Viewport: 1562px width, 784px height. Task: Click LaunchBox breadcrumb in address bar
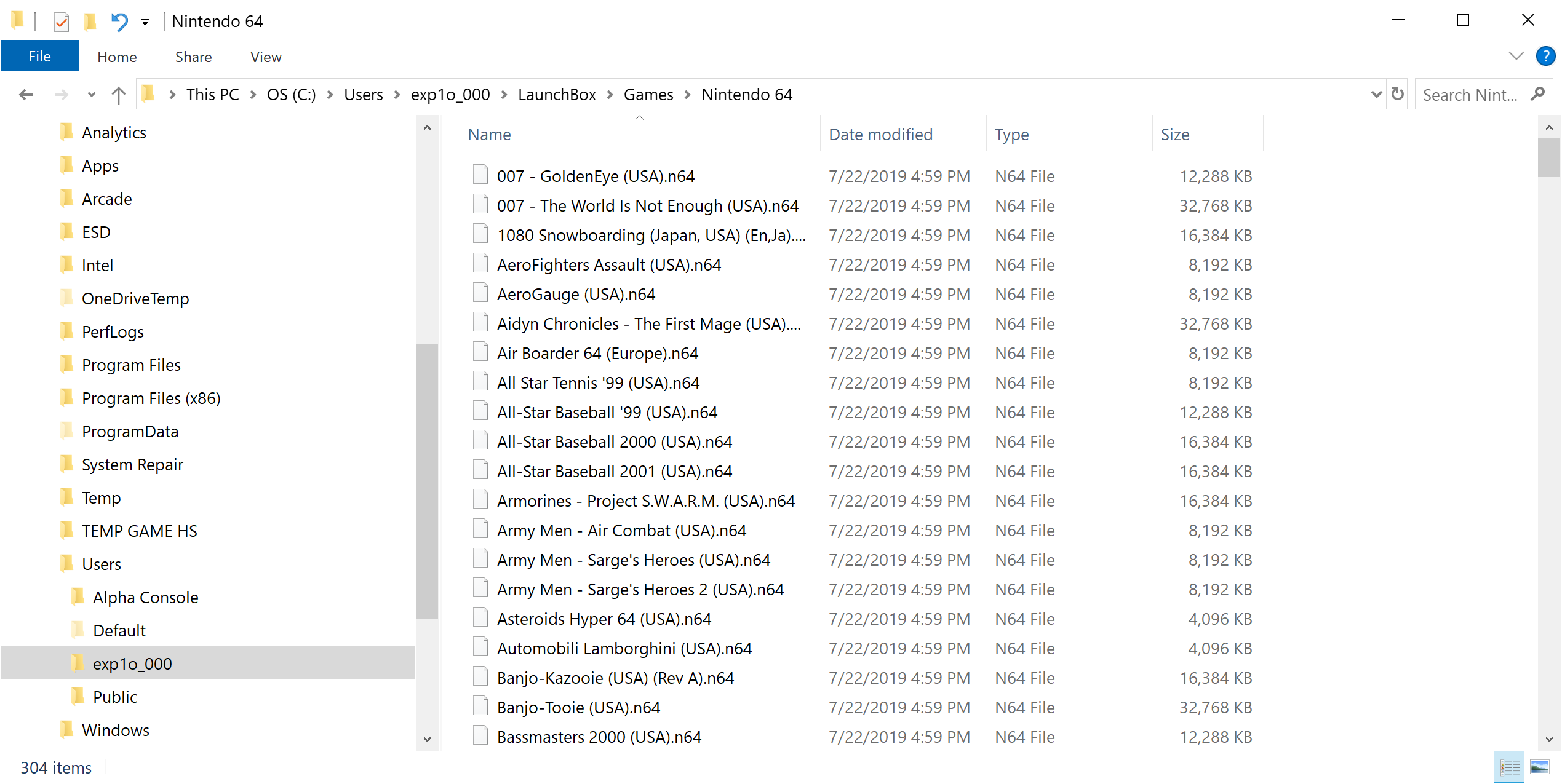click(x=557, y=95)
